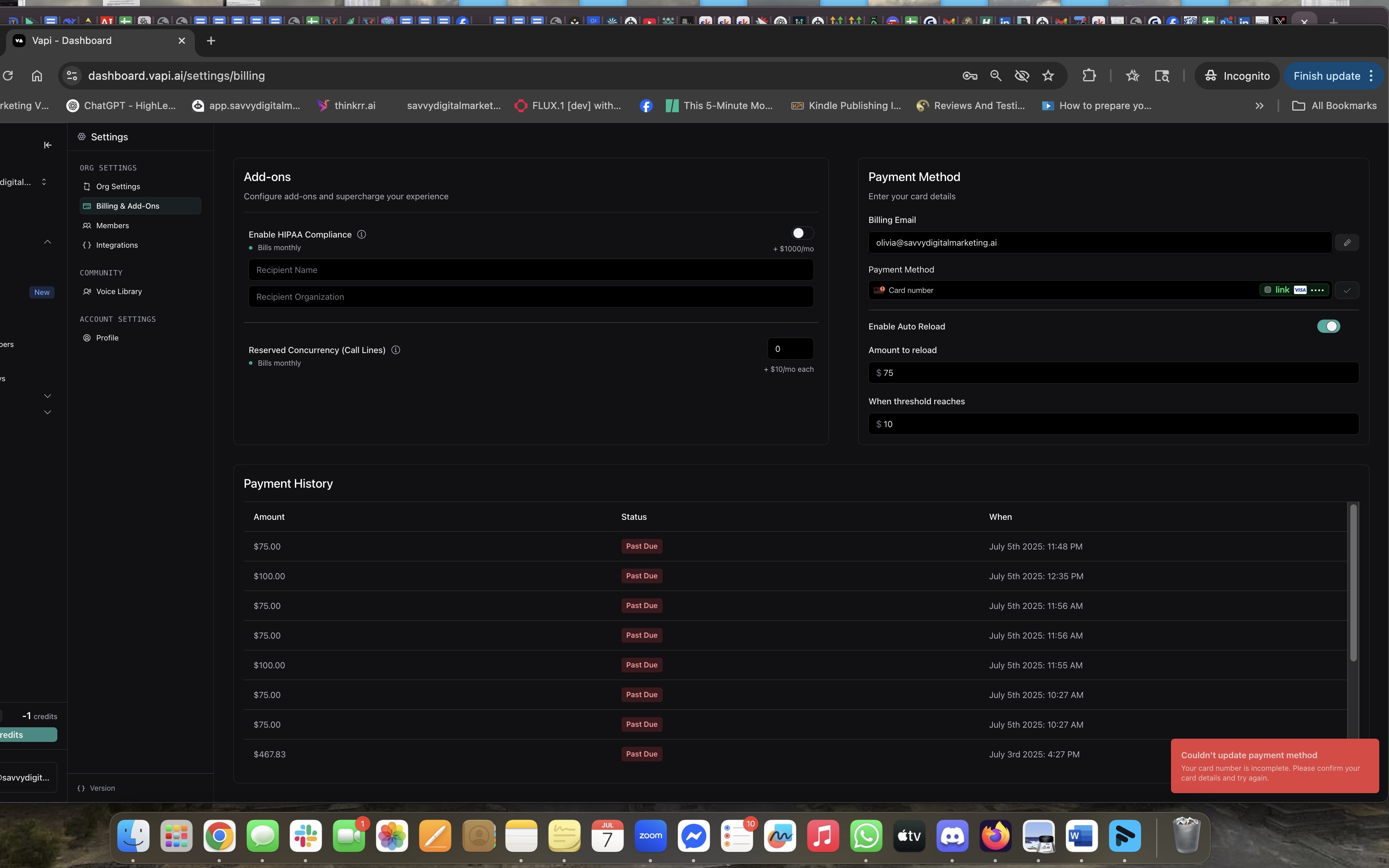Open the All Bookmarks folder
This screenshot has width=1389, height=868.
coord(1334,106)
